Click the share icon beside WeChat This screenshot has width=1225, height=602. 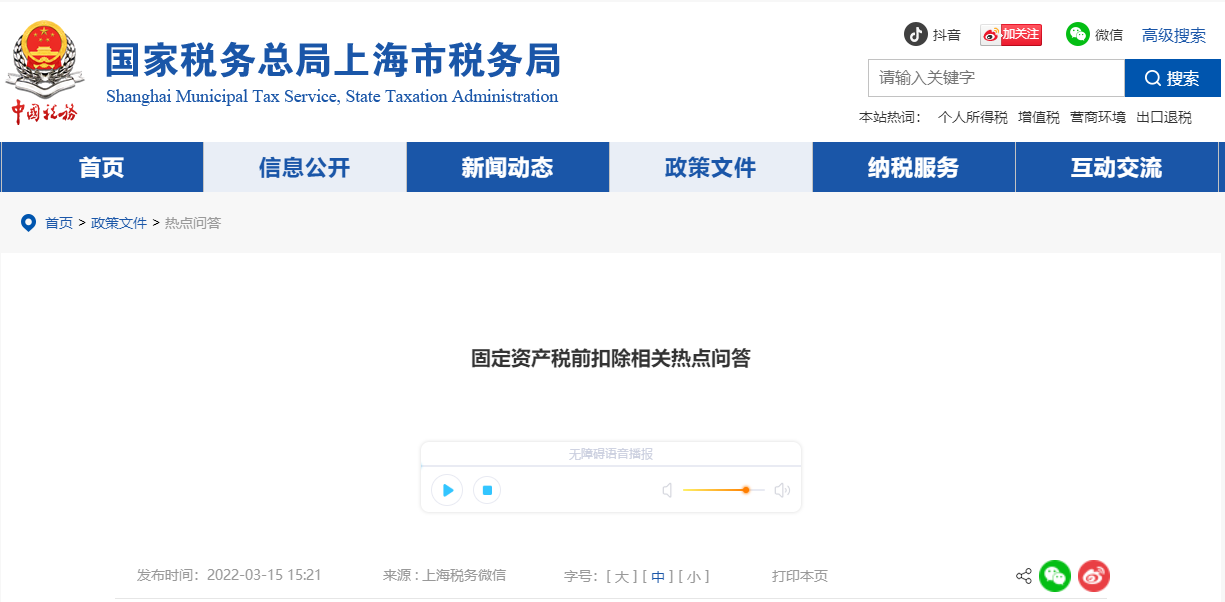pos(1023,576)
